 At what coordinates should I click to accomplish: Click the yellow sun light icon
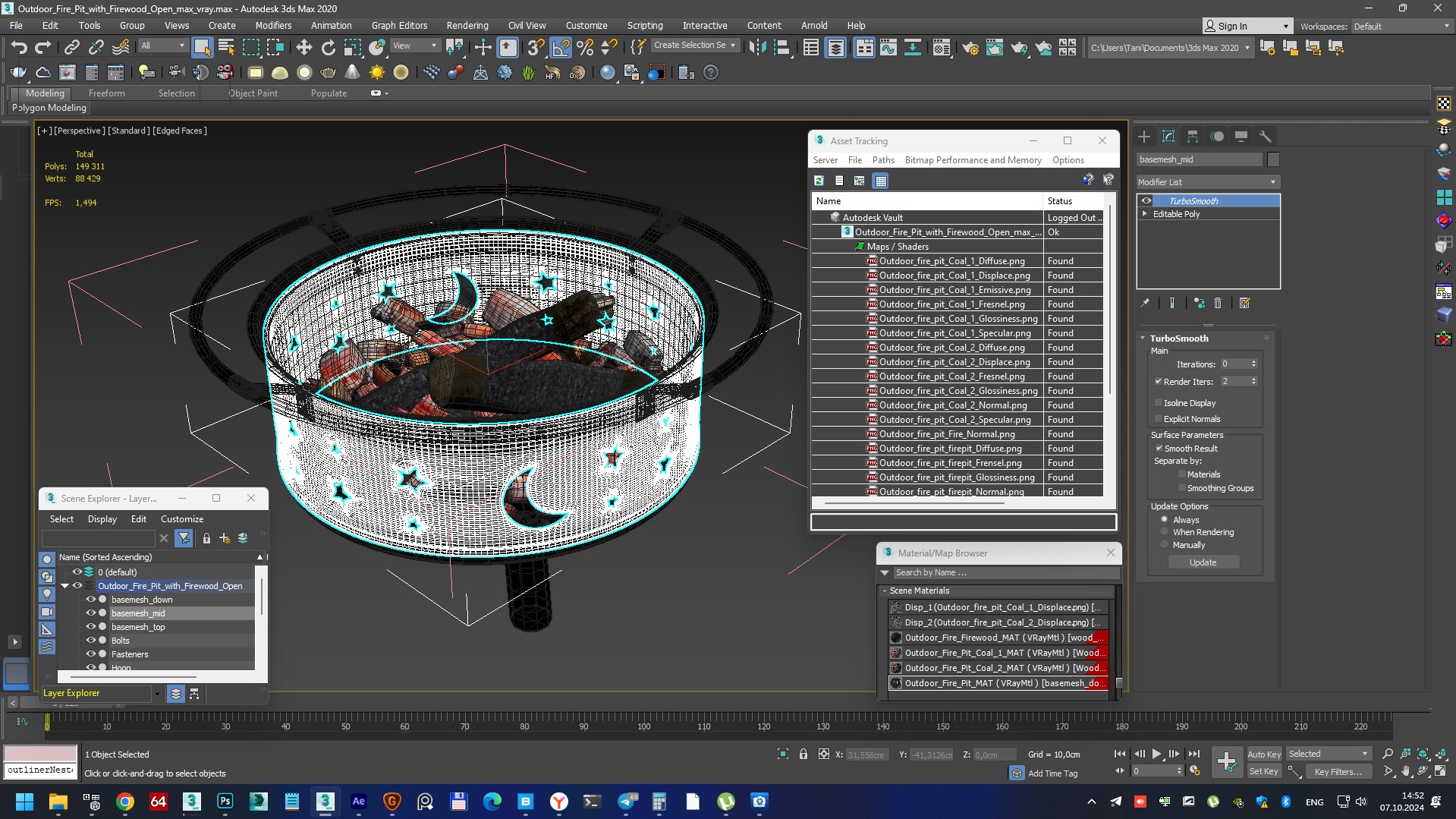coord(376,73)
